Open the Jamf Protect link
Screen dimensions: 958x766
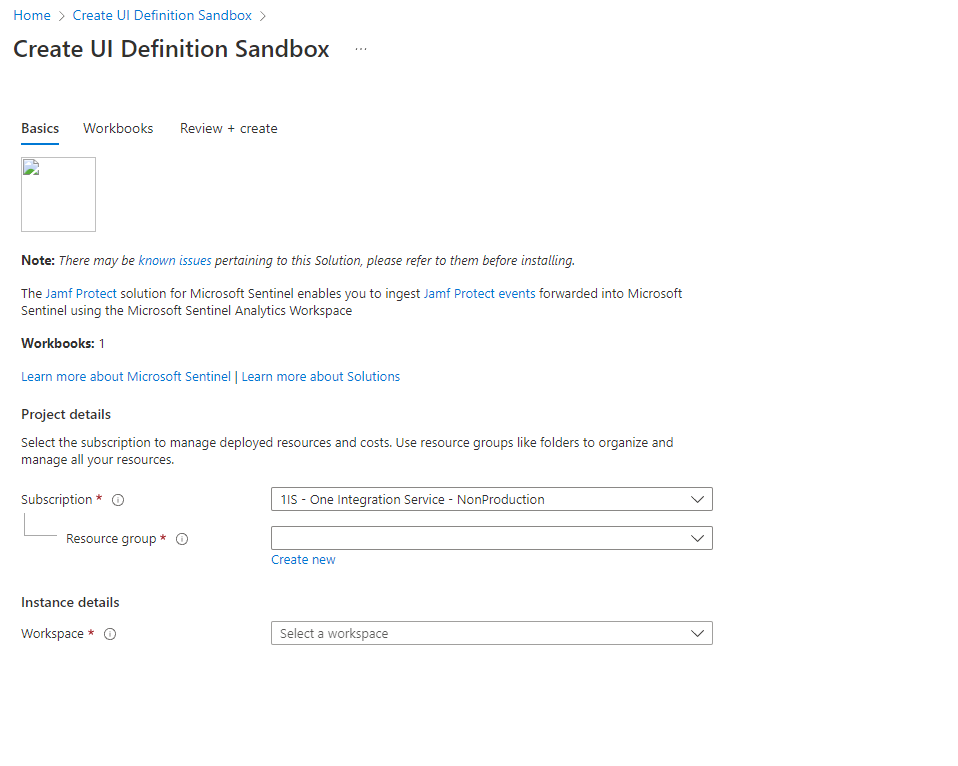point(81,293)
